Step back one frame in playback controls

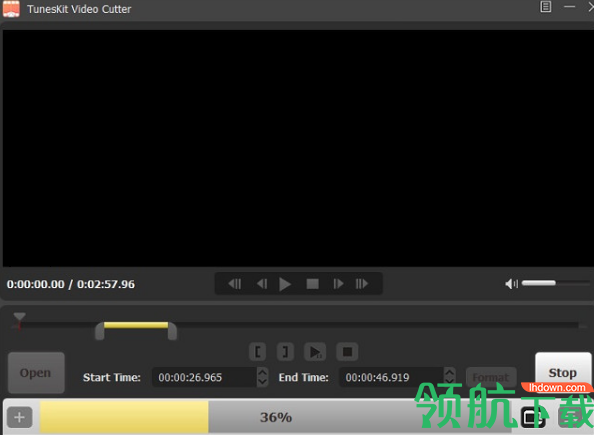[x=262, y=284]
